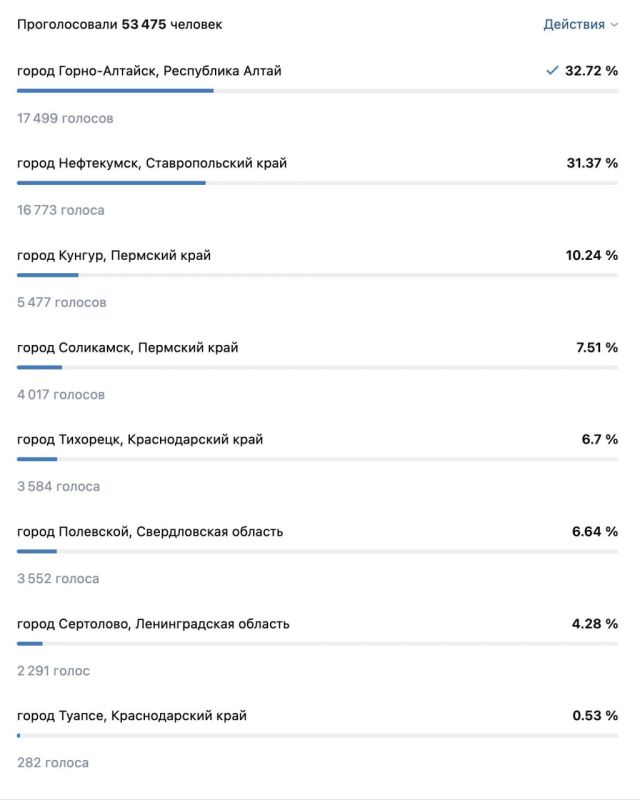
Task: Click the checkmark next to 32.72 %
Action: tap(551, 71)
